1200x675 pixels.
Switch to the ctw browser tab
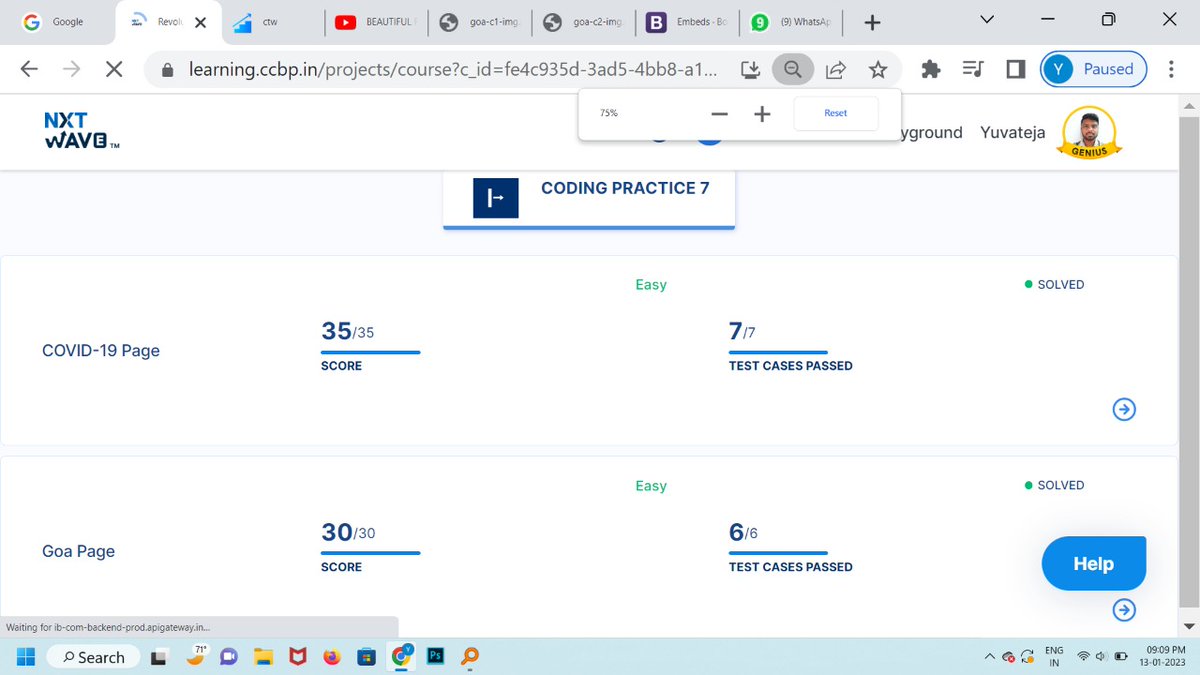tap(271, 20)
